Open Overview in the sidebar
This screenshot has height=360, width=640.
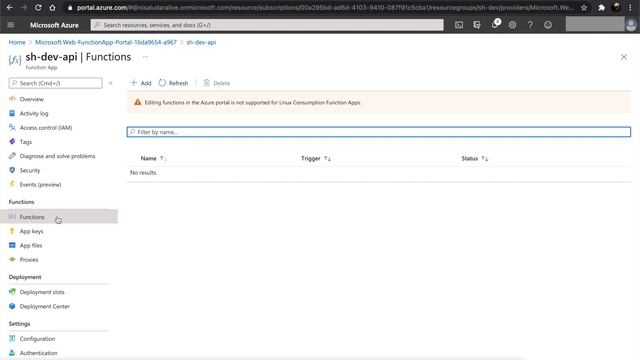[x=31, y=99]
